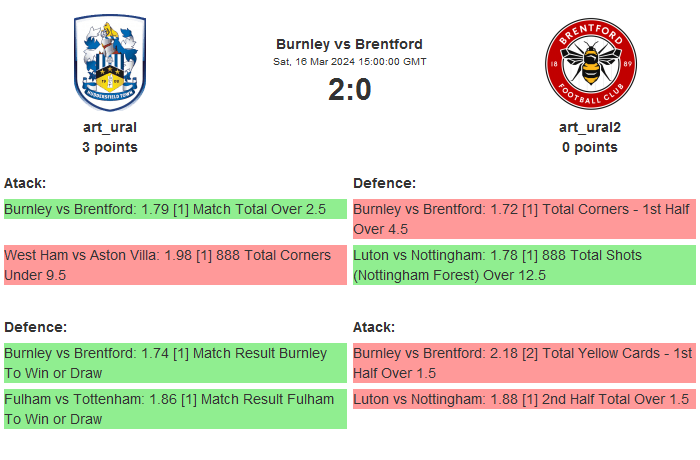Open the Total Yellow Cards 1st Half bet
700x460 pixels.
point(524,363)
